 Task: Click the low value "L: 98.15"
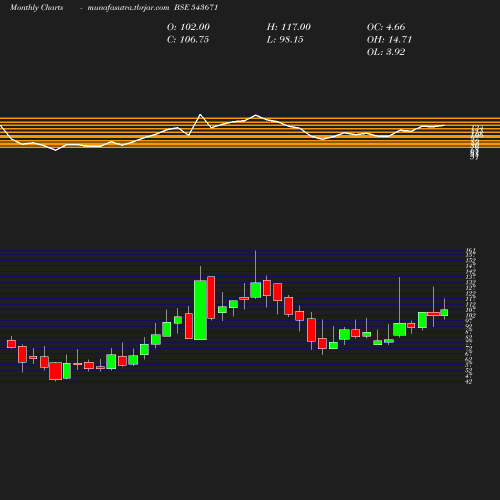(285, 40)
